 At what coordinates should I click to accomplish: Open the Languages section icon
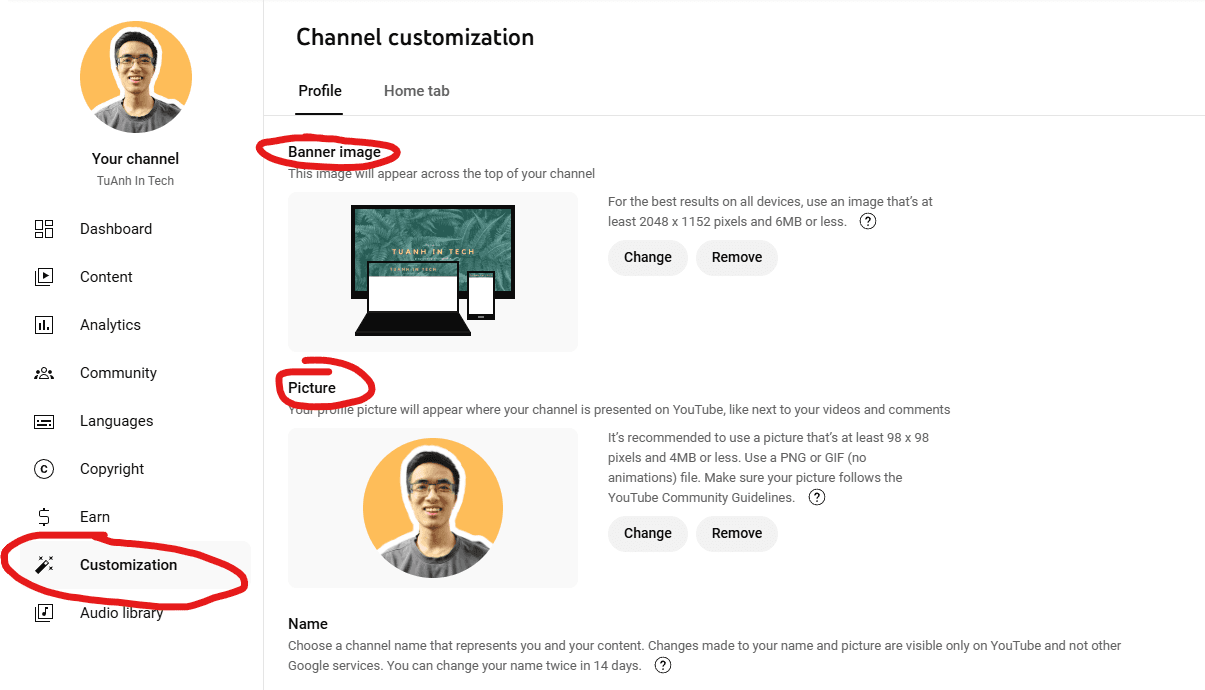click(x=44, y=420)
